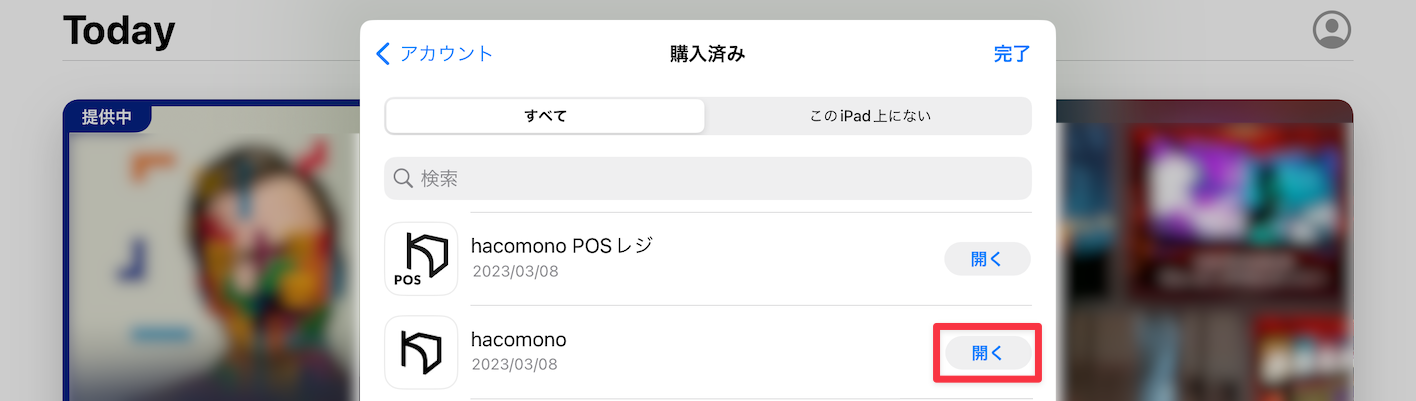Tap the 提供中 badge on featured card
Image resolution: width=1416 pixels, height=401 pixels.
coord(107,117)
